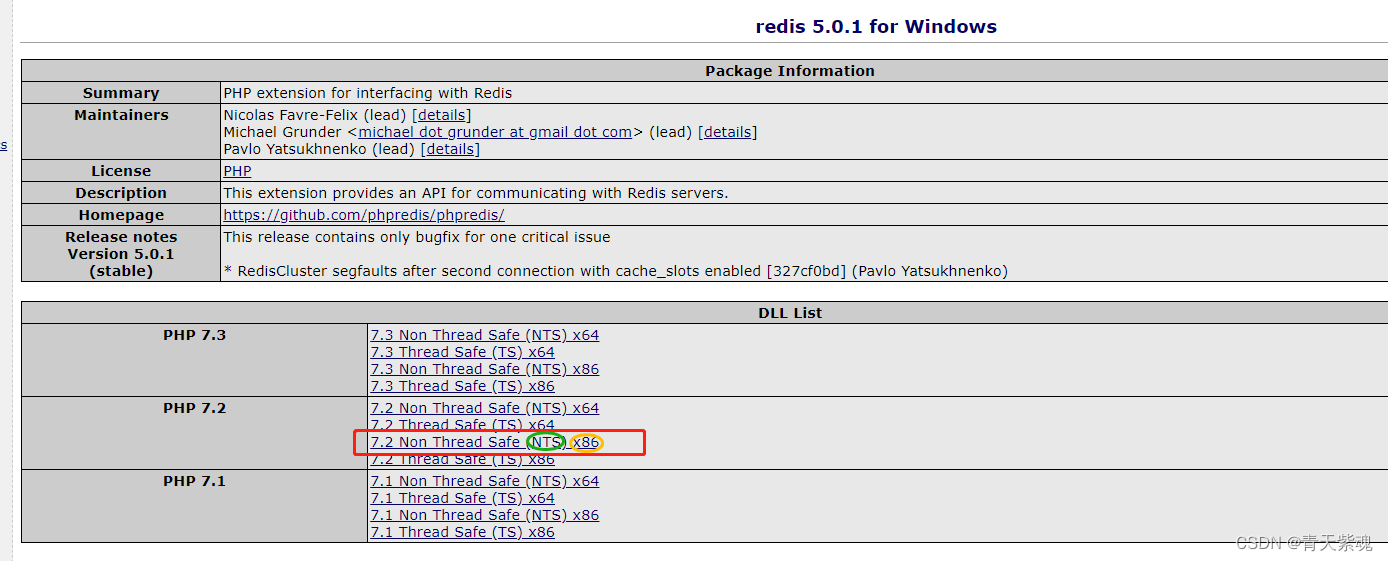Select the page title 'redis 5.0.1 for Windows'
1388x561 pixels.
tap(876, 27)
